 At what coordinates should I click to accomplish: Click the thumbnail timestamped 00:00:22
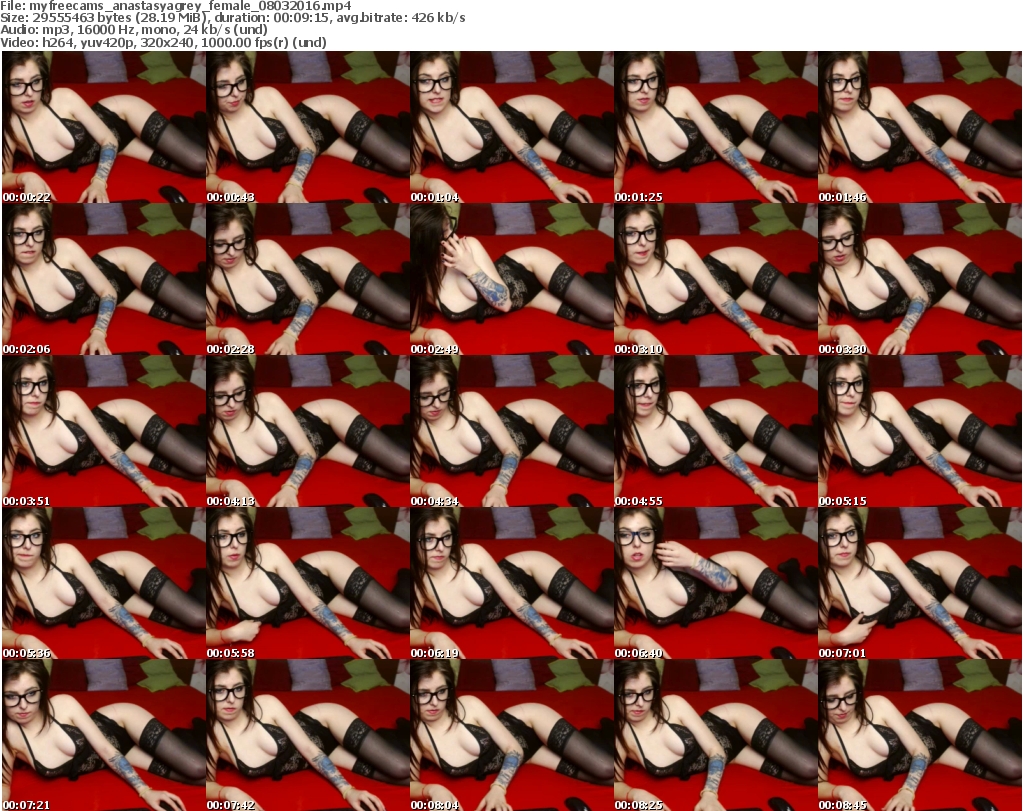(x=103, y=127)
